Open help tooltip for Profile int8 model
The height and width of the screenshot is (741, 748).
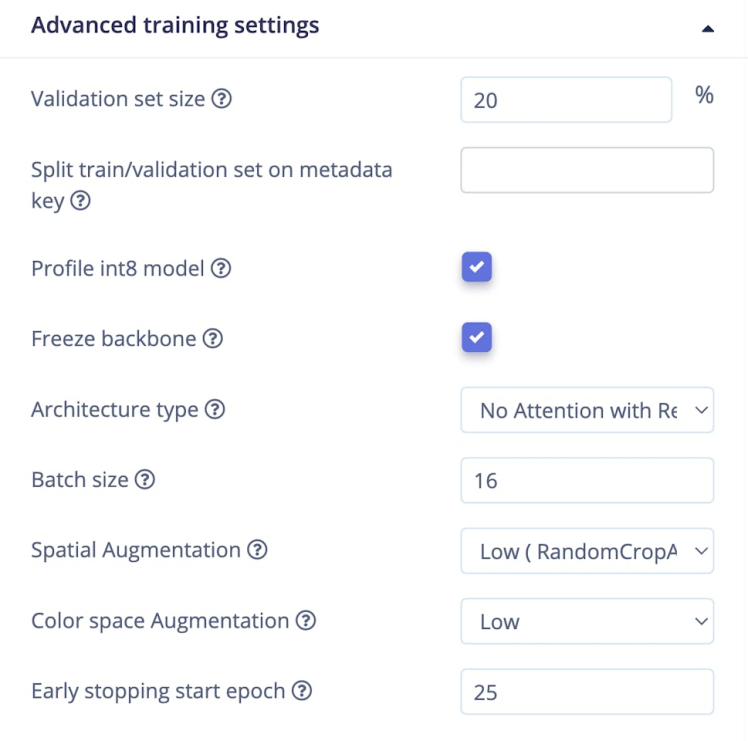click(x=222, y=269)
